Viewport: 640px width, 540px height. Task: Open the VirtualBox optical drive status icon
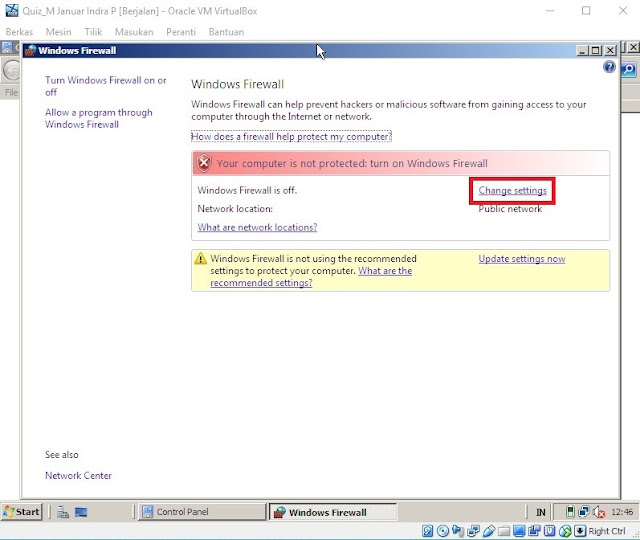443,531
